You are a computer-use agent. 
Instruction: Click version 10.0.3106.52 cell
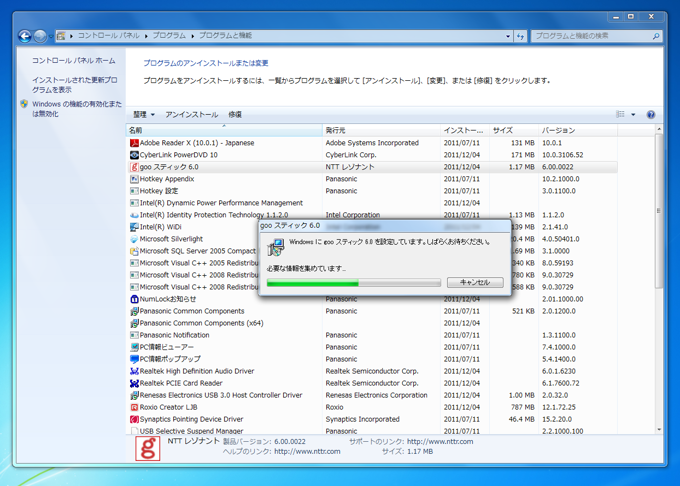point(562,155)
